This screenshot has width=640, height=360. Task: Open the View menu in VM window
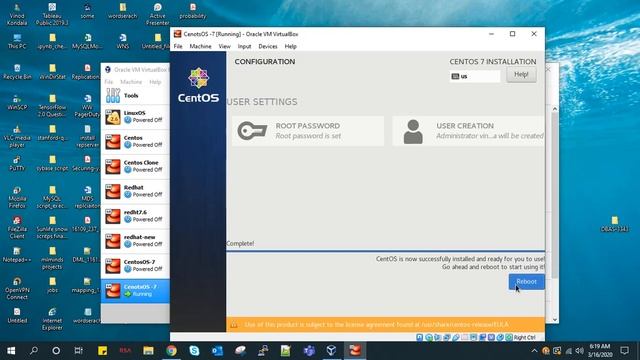[224, 47]
